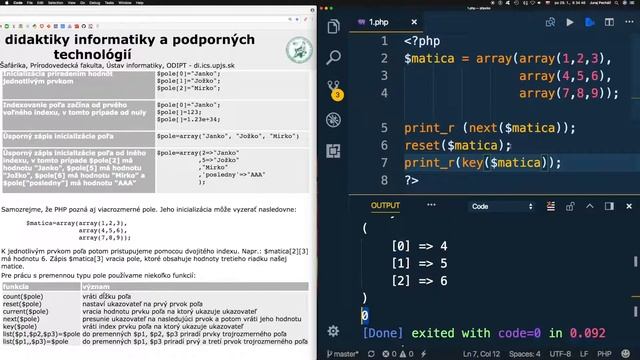Click the count($pole) row in function table
The width and height of the screenshot is (640, 360).
point(155,296)
